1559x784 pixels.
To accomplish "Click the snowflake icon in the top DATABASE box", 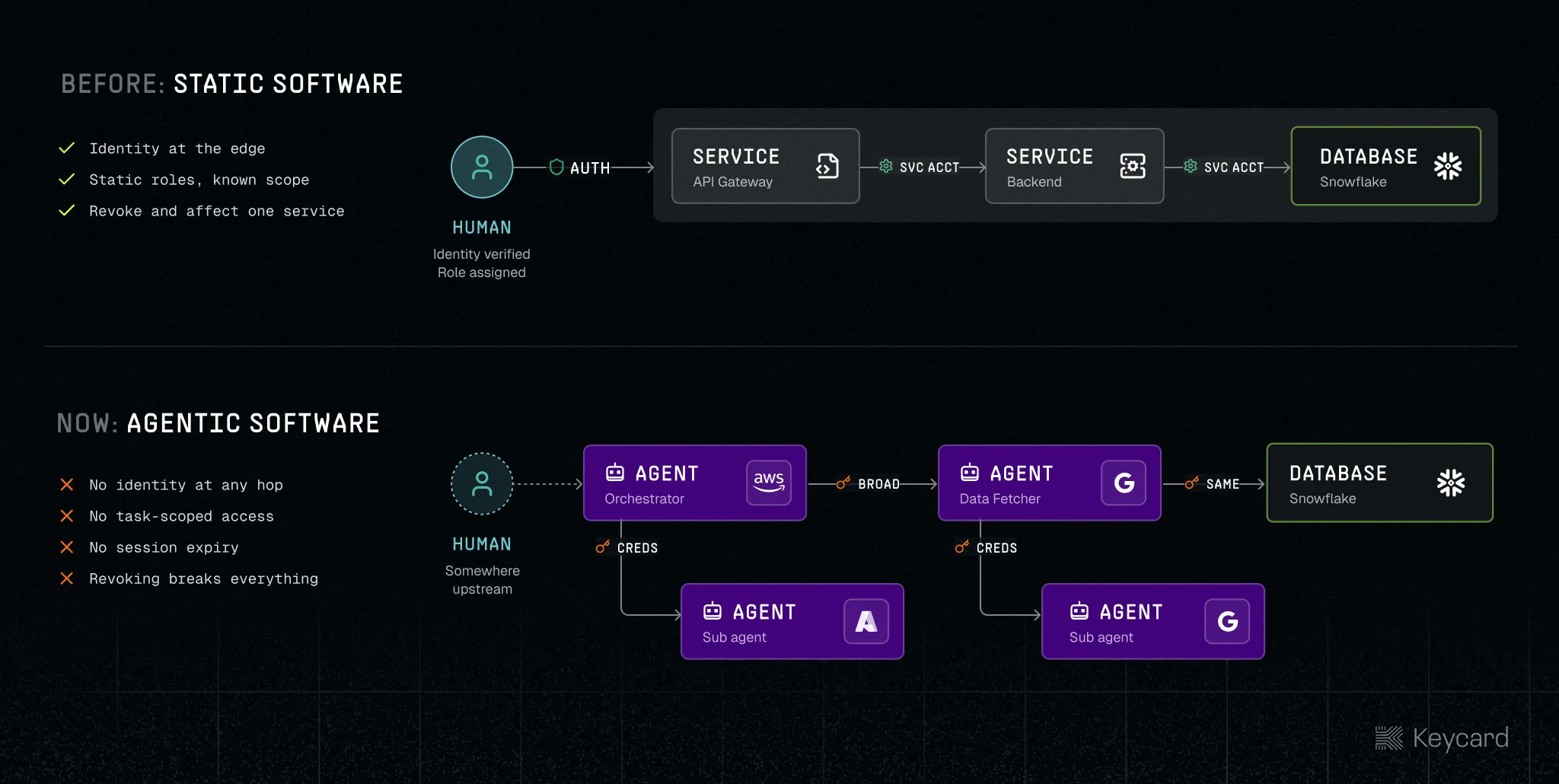I will [1448, 166].
